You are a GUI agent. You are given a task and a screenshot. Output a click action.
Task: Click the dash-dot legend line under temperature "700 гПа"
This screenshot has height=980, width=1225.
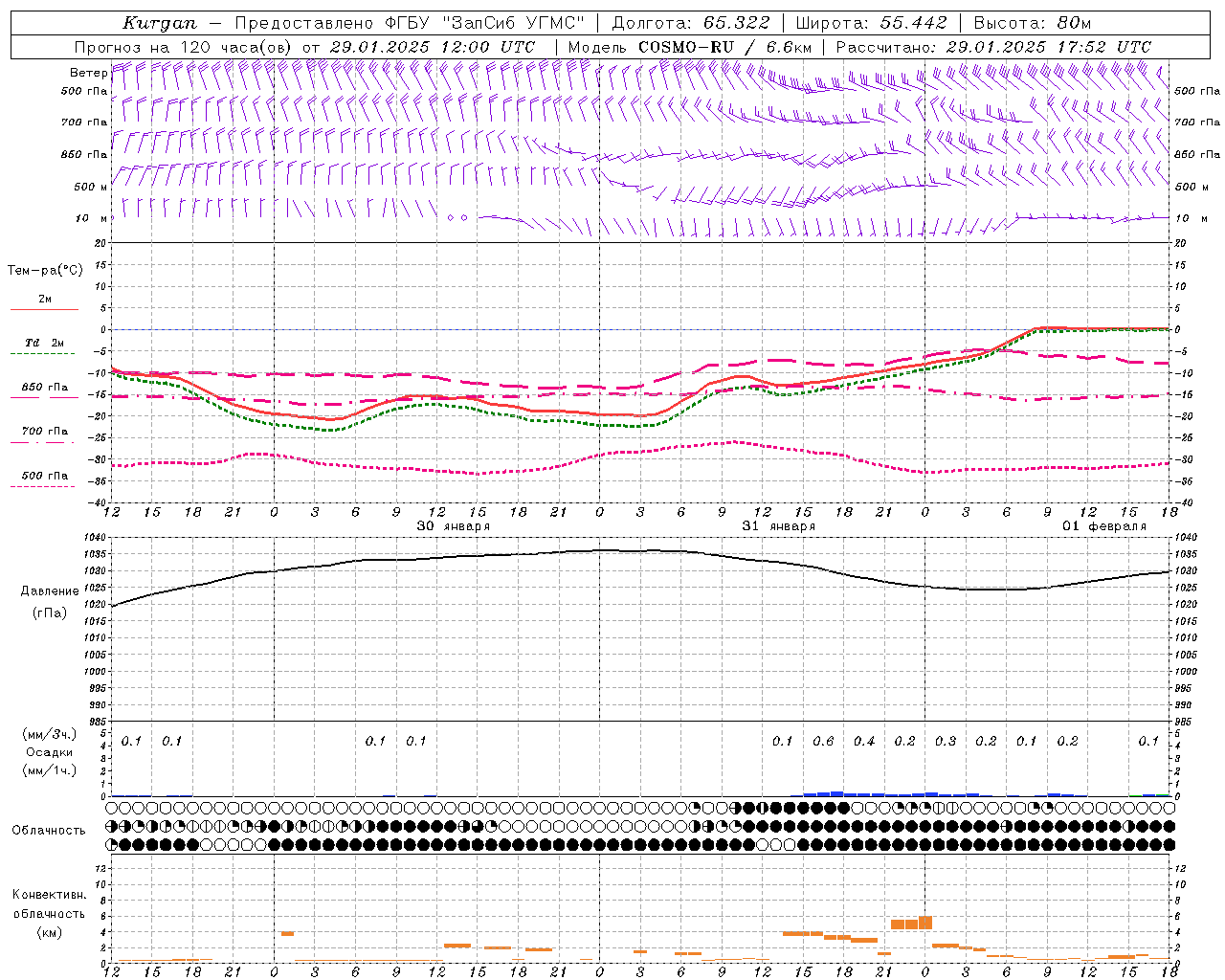pos(42,442)
